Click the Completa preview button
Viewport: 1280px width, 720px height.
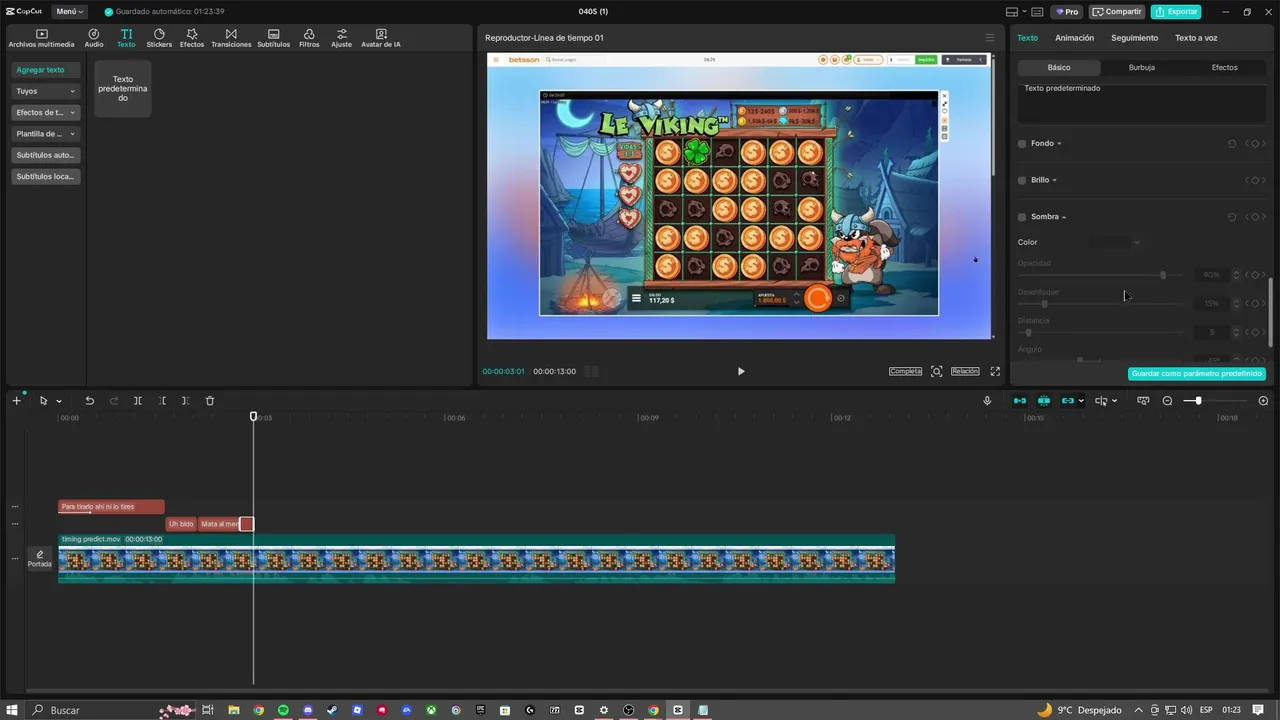click(905, 371)
